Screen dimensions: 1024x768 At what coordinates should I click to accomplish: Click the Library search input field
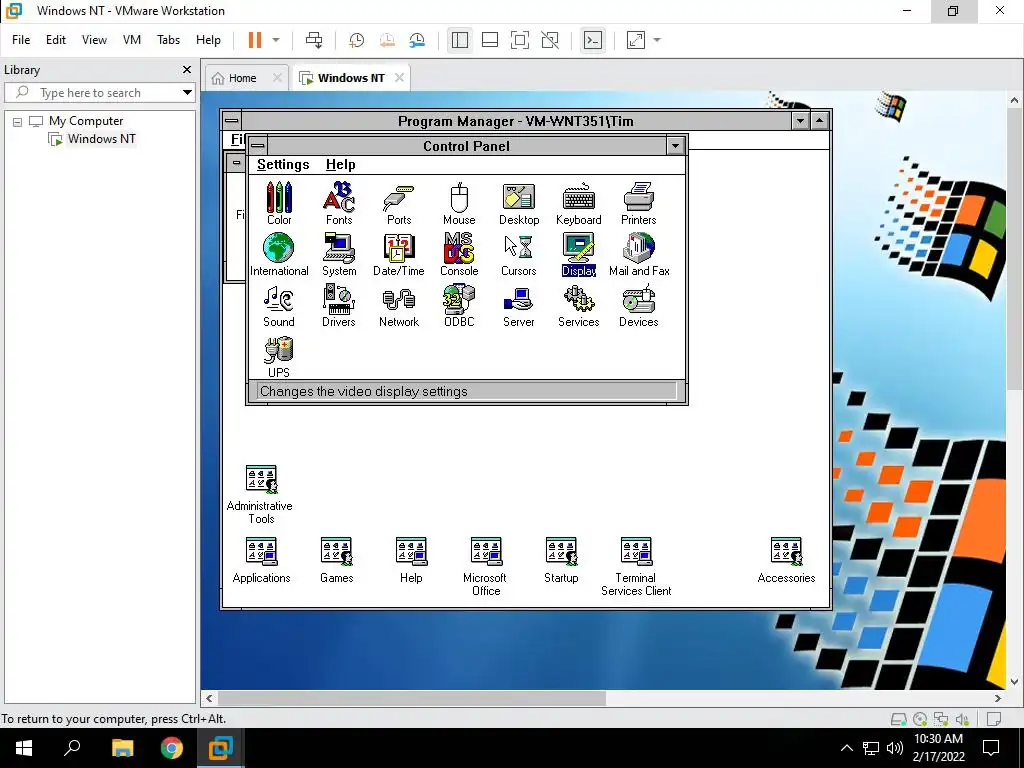click(x=91, y=93)
